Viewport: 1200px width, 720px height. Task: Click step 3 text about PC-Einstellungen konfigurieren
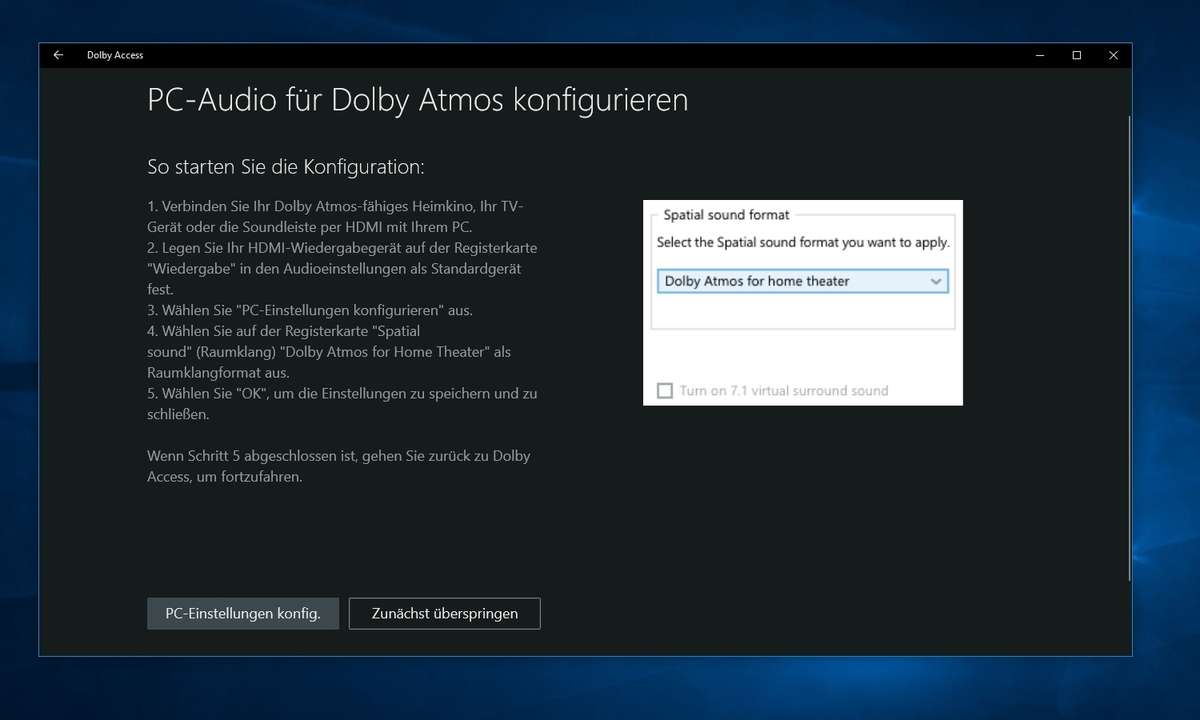[x=310, y=310]
